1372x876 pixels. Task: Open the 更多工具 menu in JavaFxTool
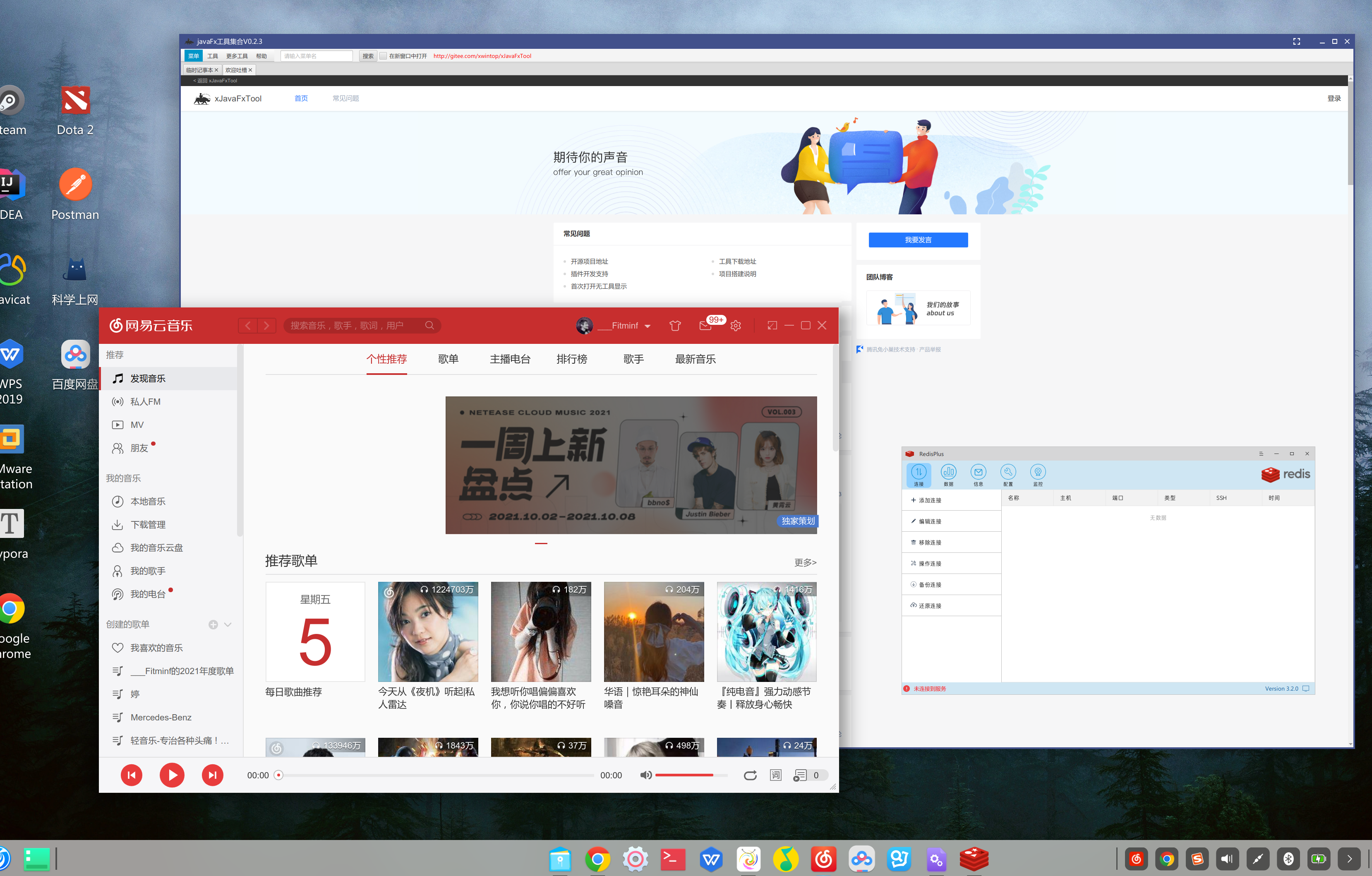click(236, 56)
